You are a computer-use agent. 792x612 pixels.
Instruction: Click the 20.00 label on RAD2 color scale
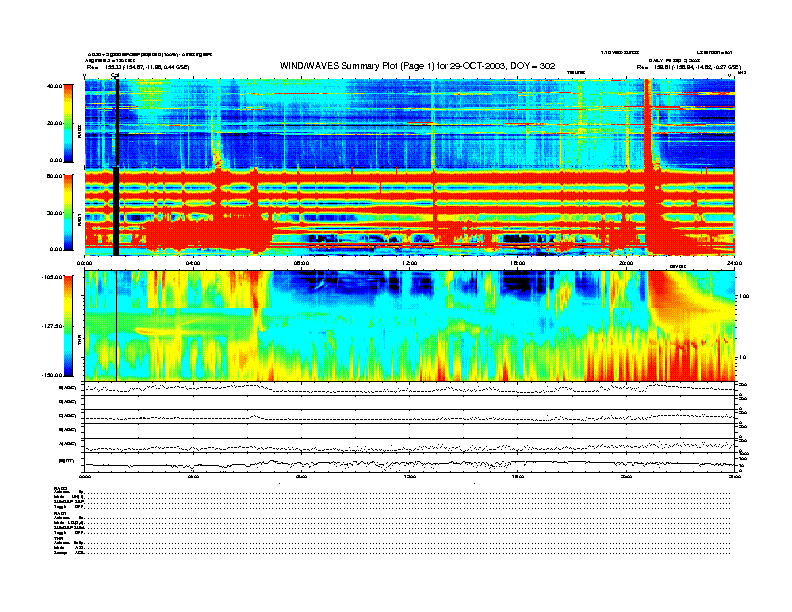point(54,123)
